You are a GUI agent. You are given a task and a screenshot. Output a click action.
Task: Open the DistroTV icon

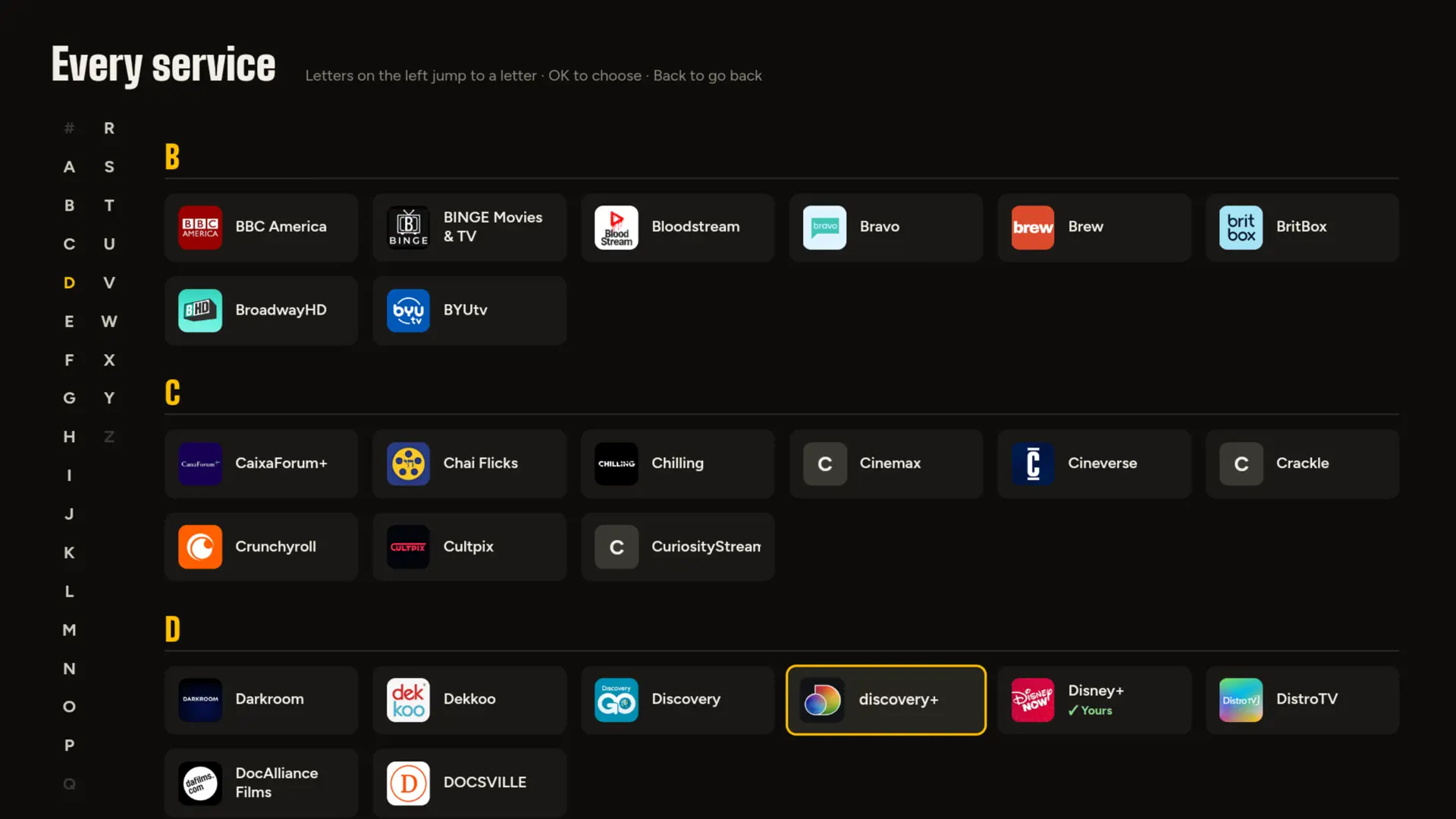(x=1241, y=700)
